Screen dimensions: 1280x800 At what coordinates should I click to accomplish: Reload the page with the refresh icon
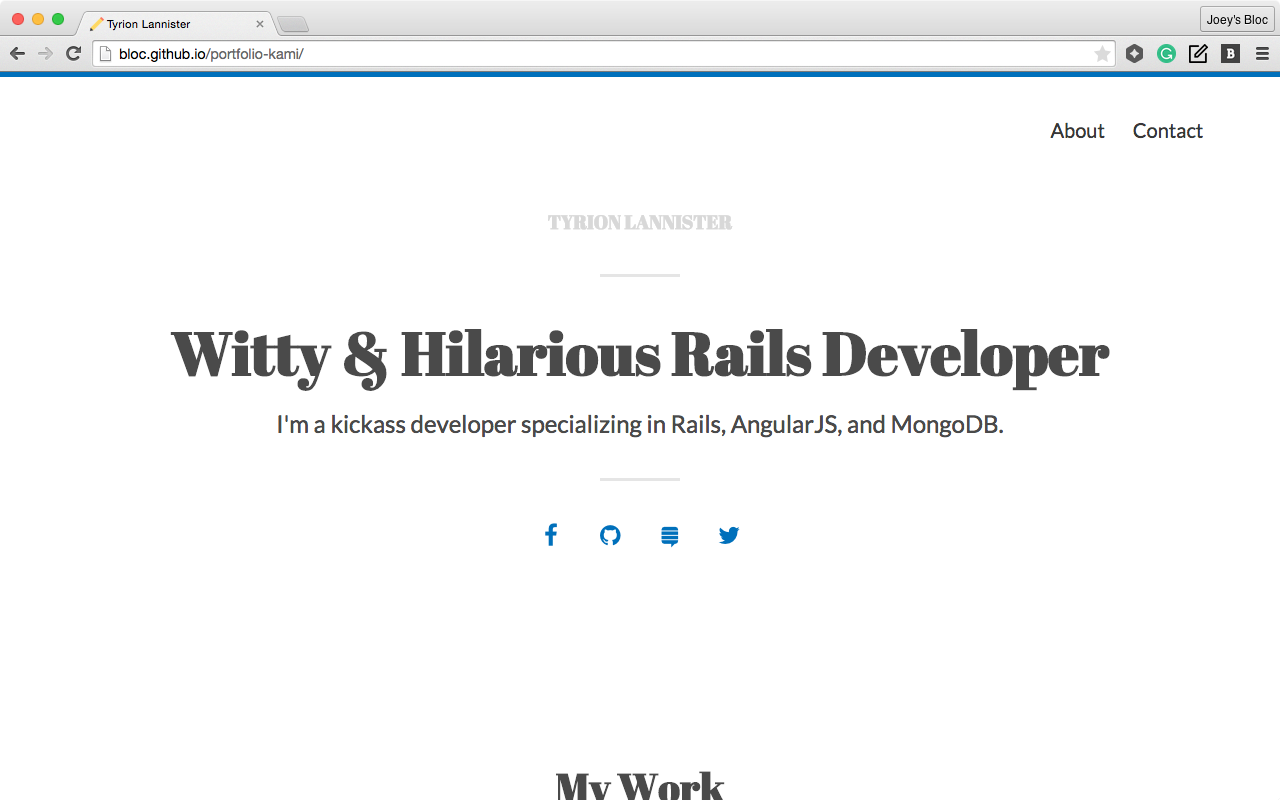(73, 53)
